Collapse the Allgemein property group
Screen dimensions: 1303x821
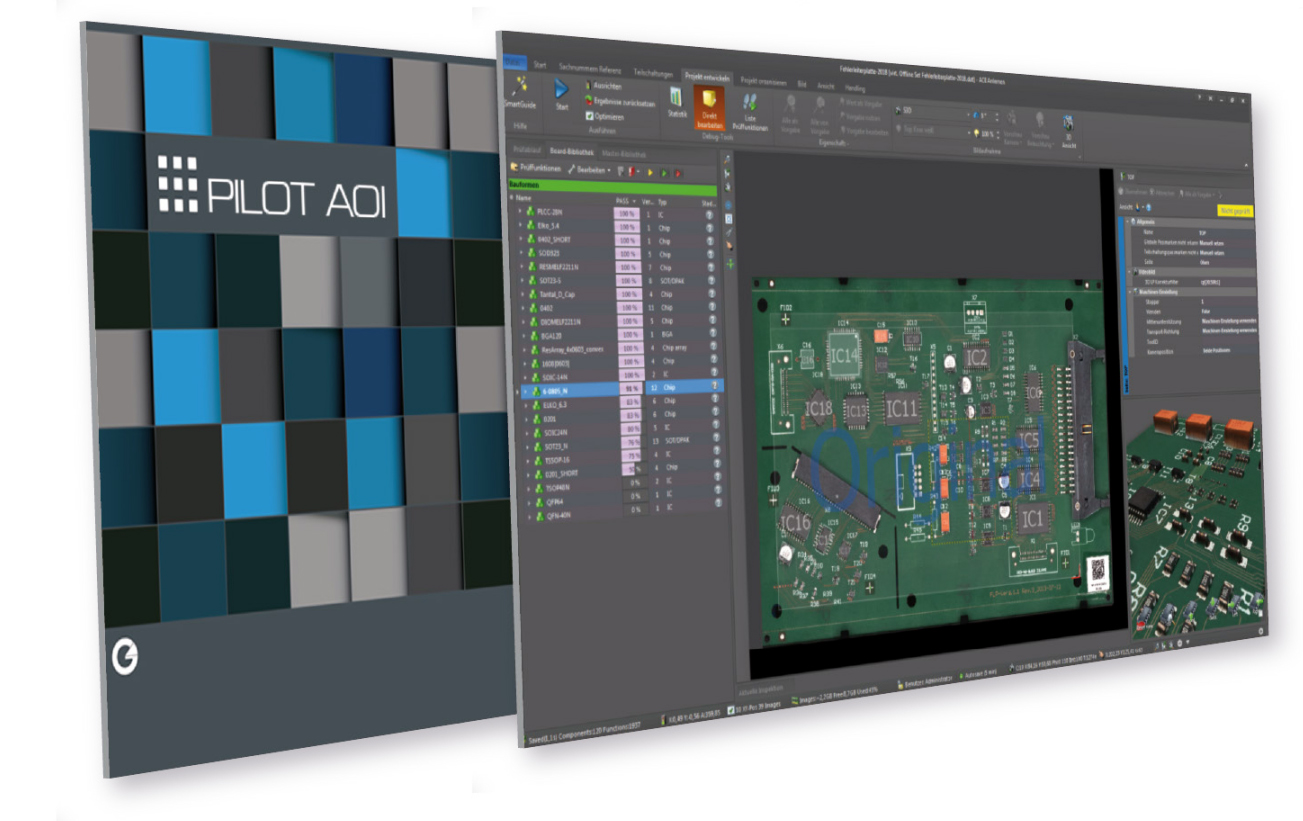pos(1129,221)
